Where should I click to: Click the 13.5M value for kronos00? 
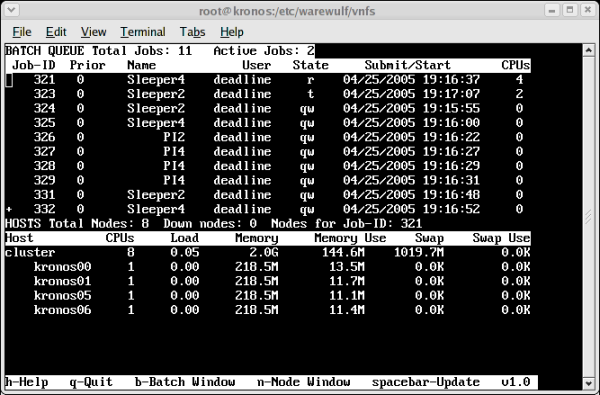[x=347, y=267]
